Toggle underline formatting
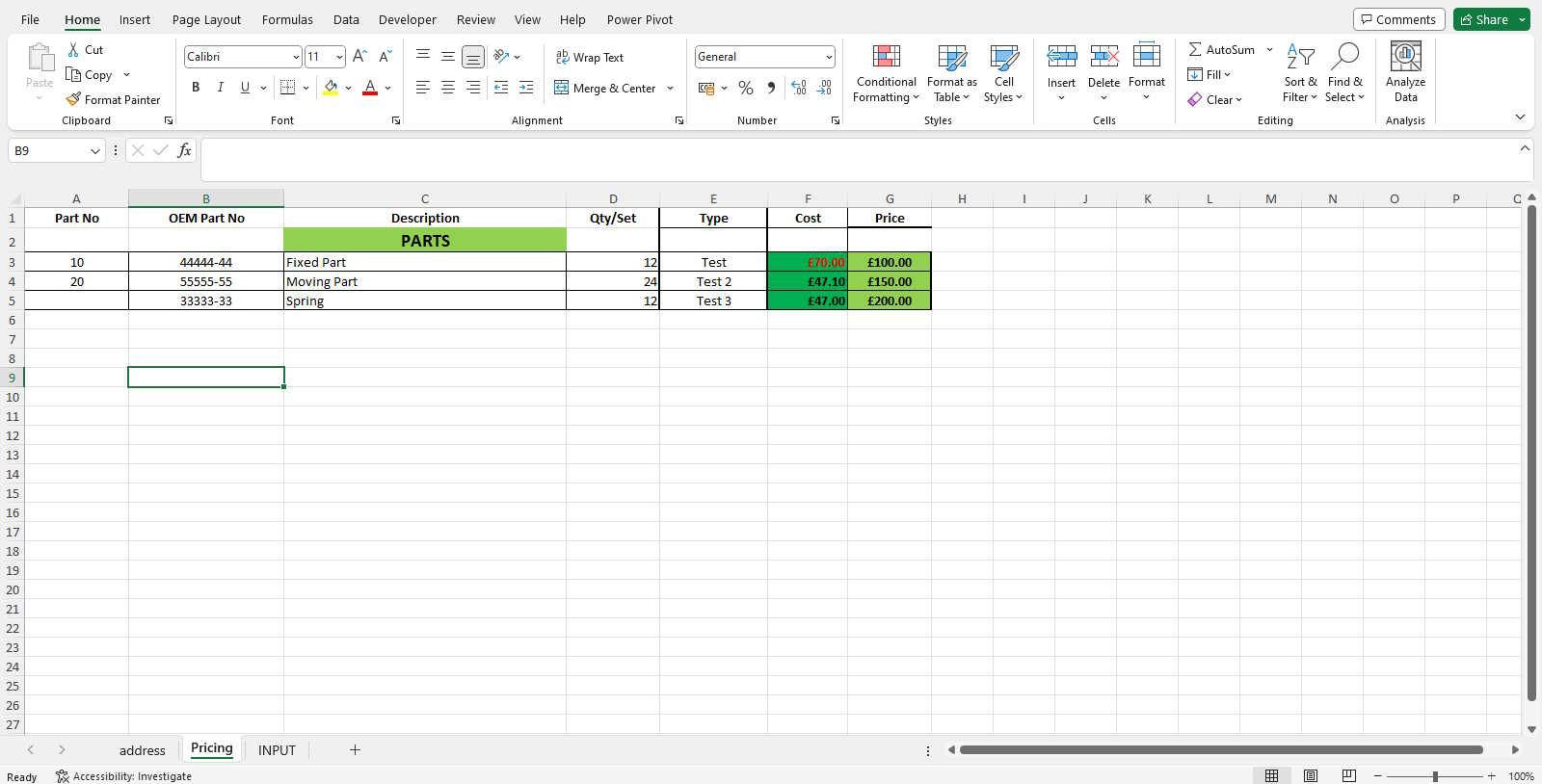This screenshot has height=784, width=1542. [245, 88]
